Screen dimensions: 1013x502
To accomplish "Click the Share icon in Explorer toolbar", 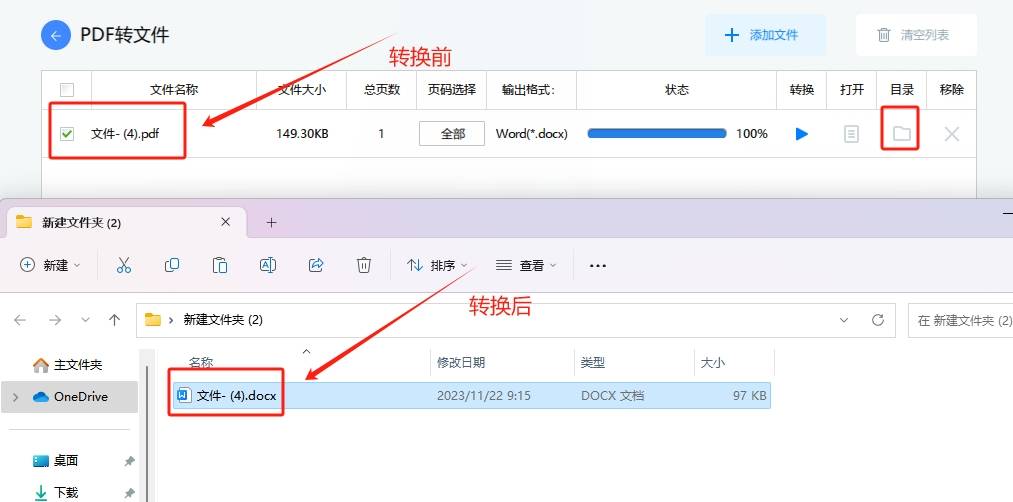I will click(x=316, y=265).
